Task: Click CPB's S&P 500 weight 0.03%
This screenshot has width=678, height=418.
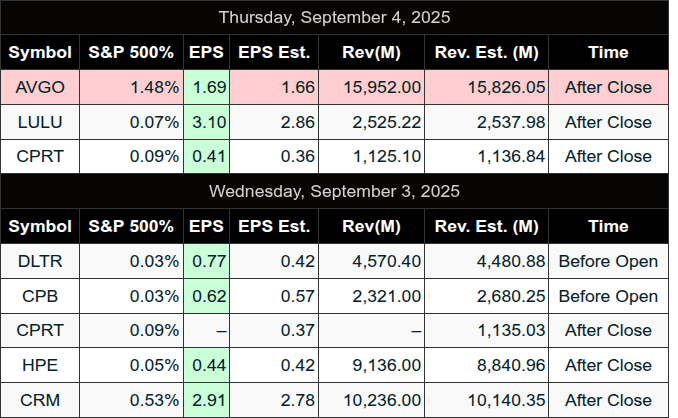Action: (x=131, y=297)
